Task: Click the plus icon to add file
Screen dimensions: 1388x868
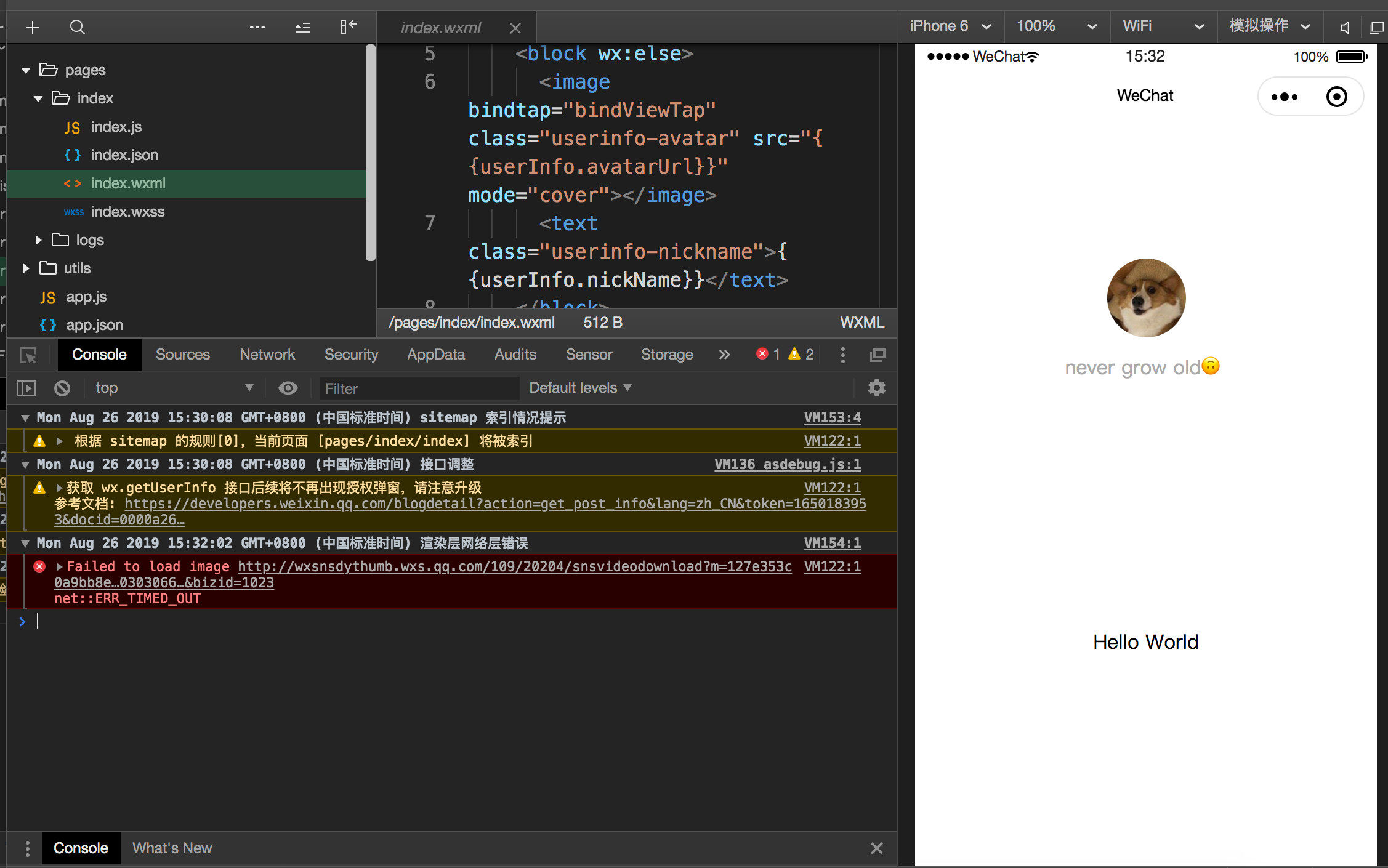Action: (33, 28)
